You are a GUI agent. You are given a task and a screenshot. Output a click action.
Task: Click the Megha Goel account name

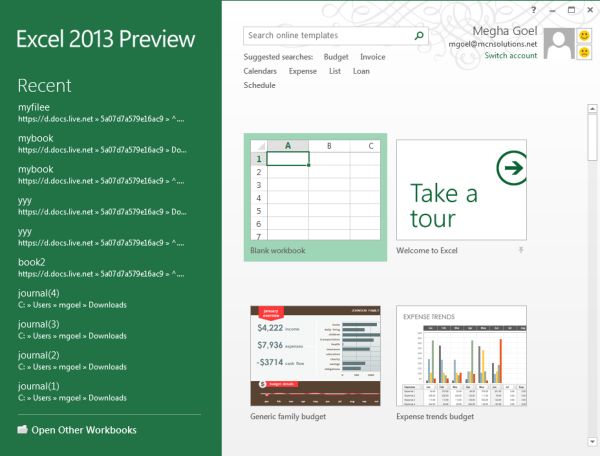(505, 31)
